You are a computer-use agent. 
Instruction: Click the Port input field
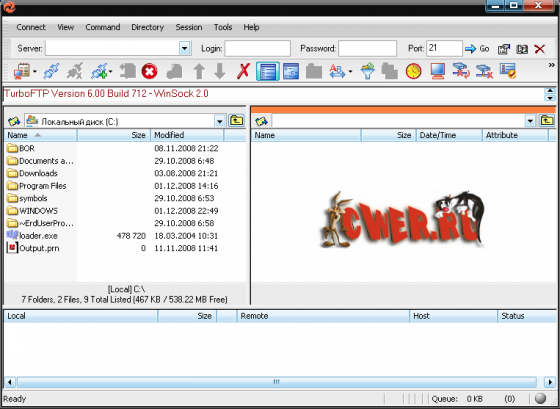tap(444, 48)
